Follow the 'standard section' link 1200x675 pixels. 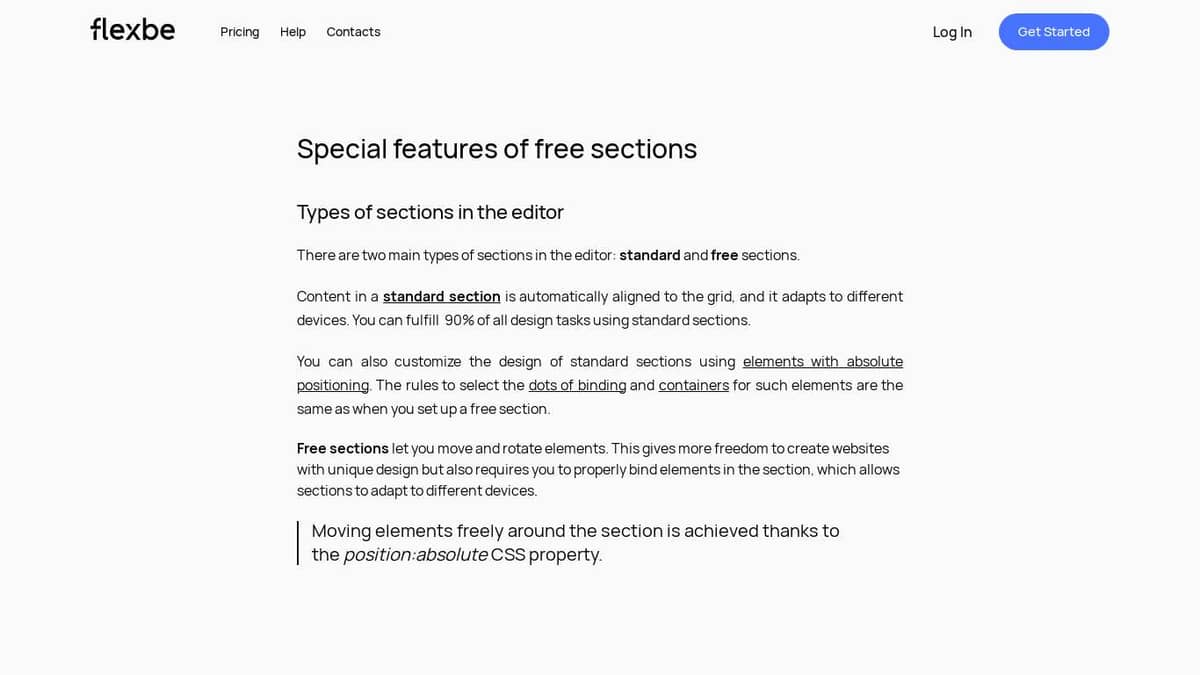pyautogui.click(x=441, y=296)
